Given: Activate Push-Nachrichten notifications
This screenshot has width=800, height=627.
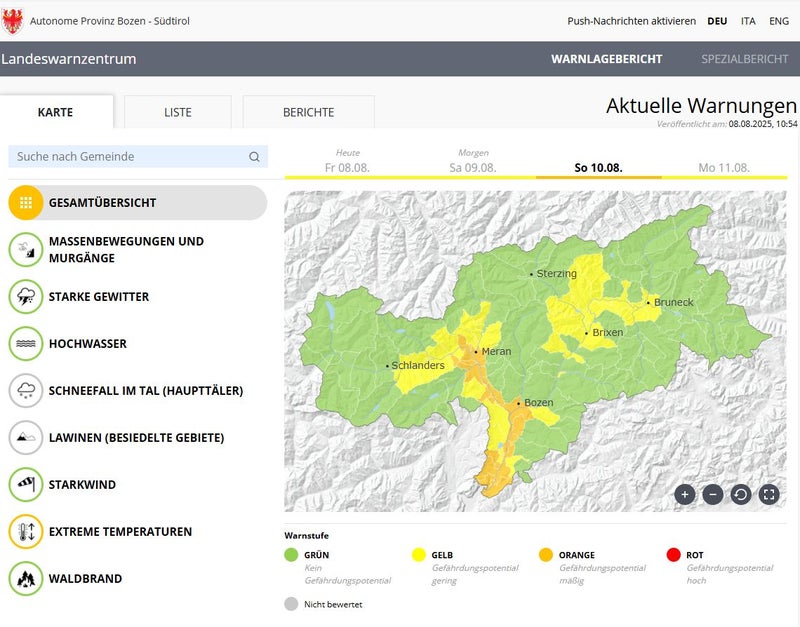Looking at the screenshot, I should click(631, 21).
